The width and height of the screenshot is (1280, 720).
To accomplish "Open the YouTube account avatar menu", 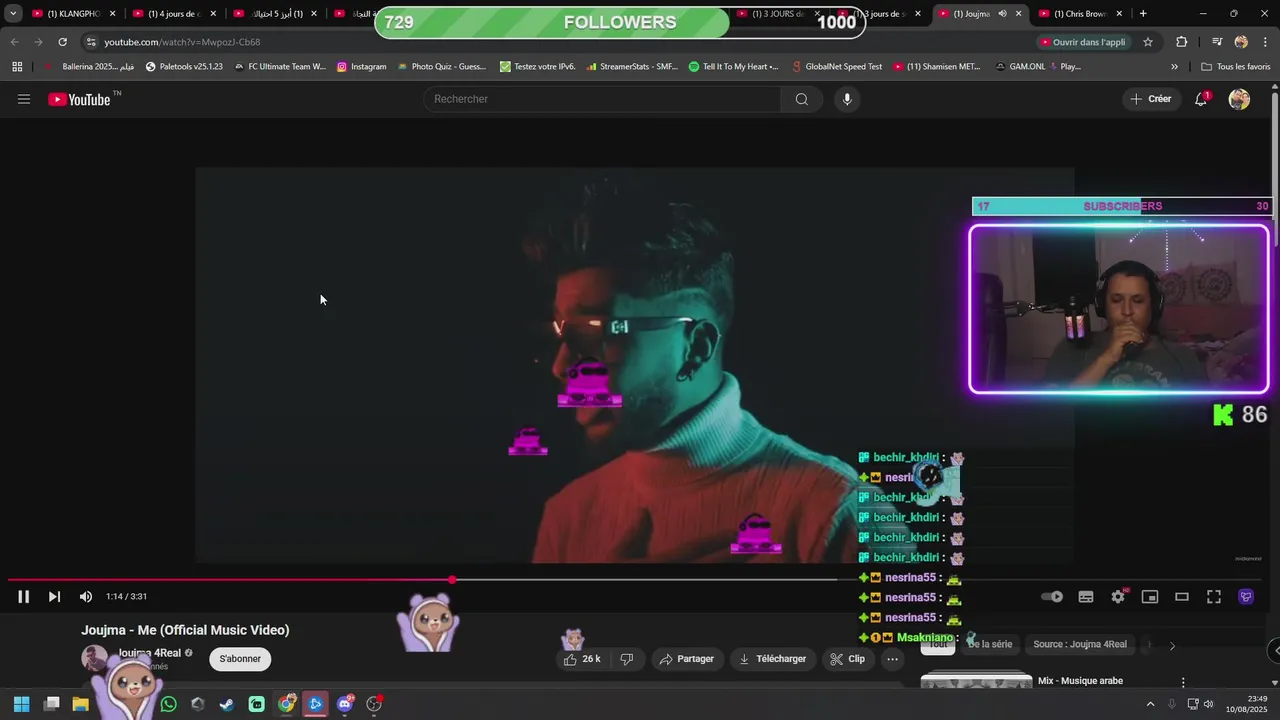I will [1239, 99].
